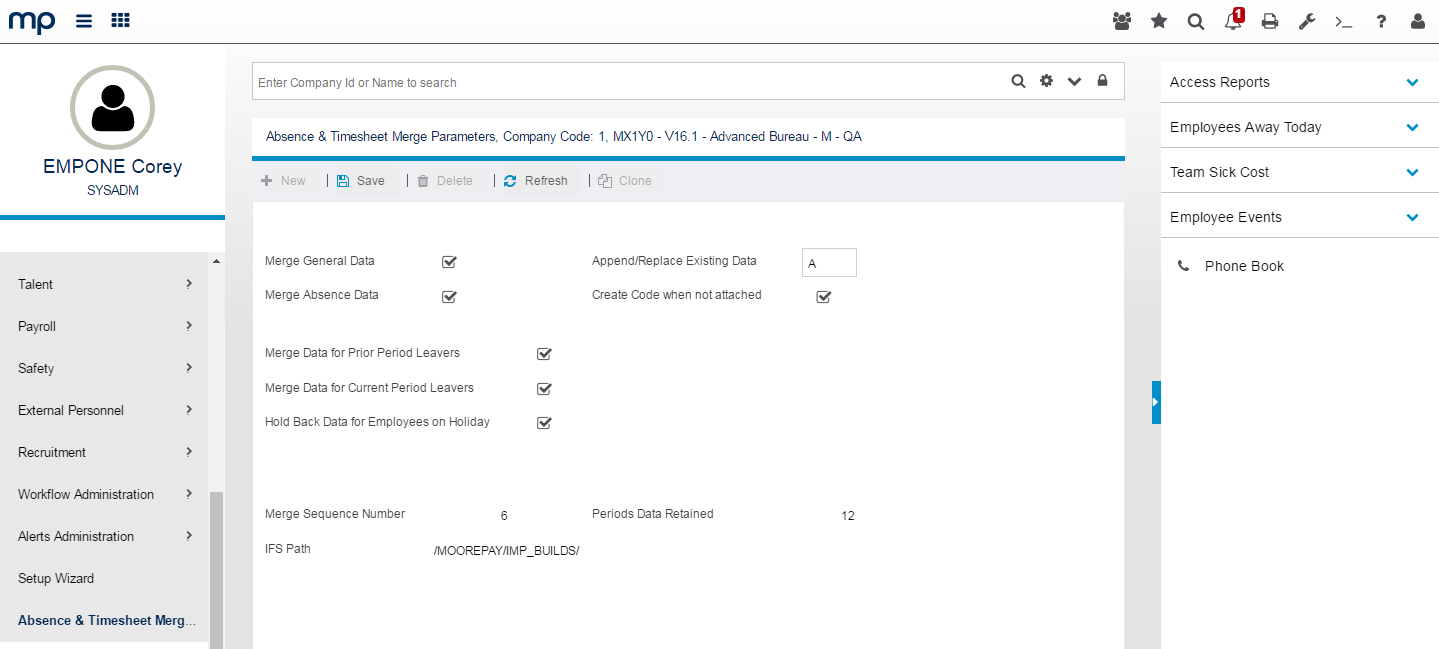1439x649 pixels.
Task: Click the lock icon in the company search bar
Action: coord(1102,80)
